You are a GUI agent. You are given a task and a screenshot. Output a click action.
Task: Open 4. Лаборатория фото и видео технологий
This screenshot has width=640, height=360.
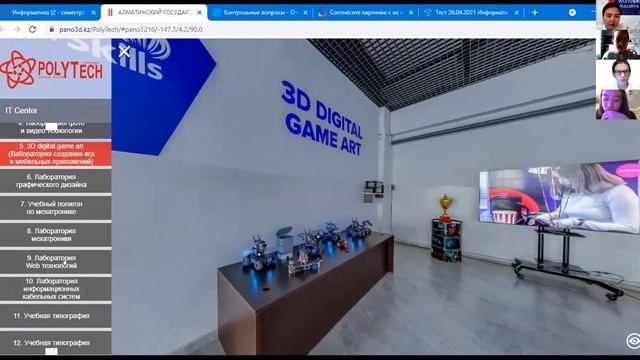[56, 130]
